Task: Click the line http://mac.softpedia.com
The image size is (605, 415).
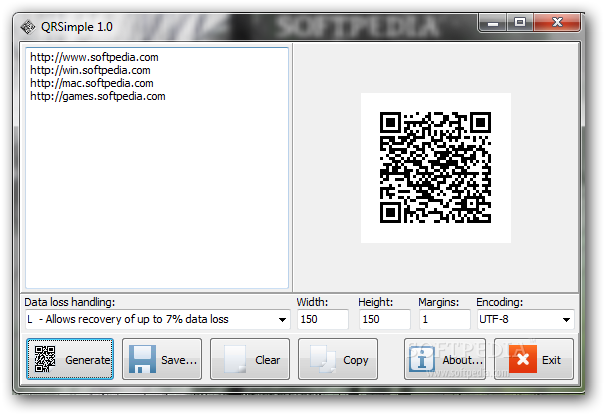Action: click(92, 83)
